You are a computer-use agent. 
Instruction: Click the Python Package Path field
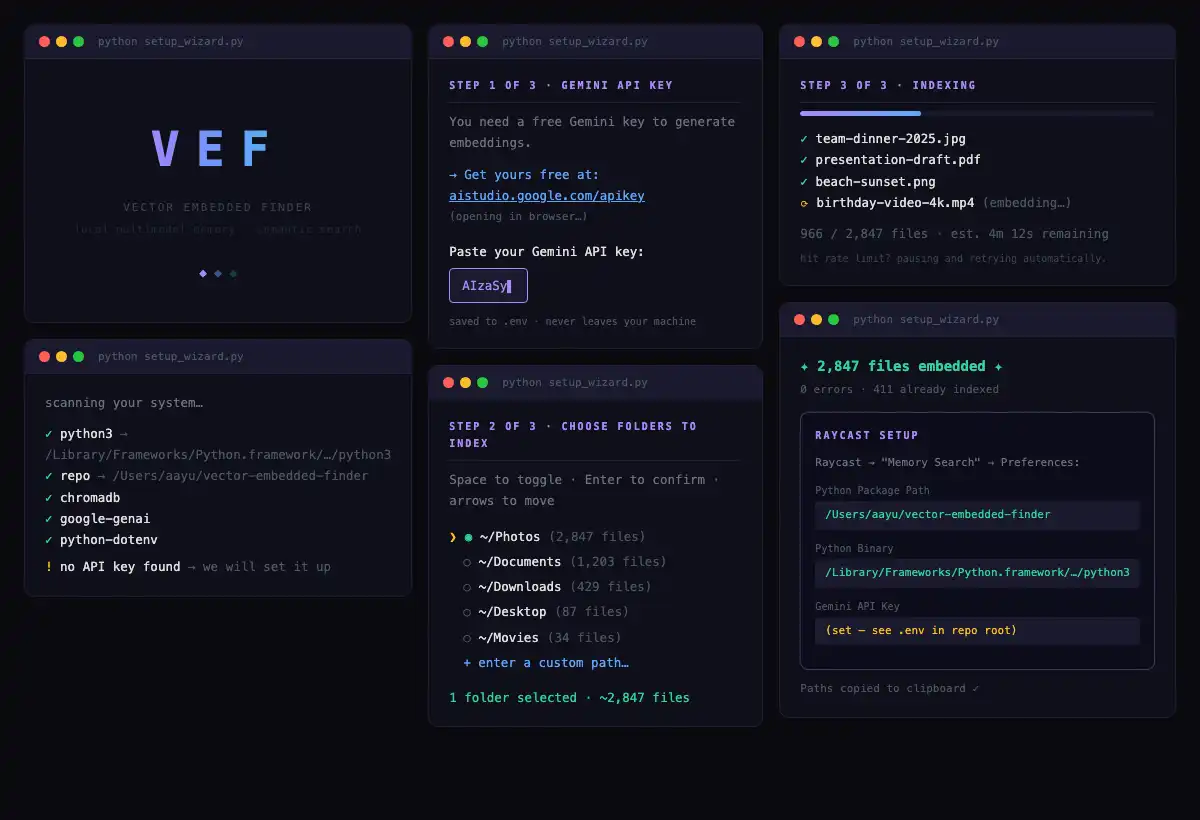(x=977, y=515)
